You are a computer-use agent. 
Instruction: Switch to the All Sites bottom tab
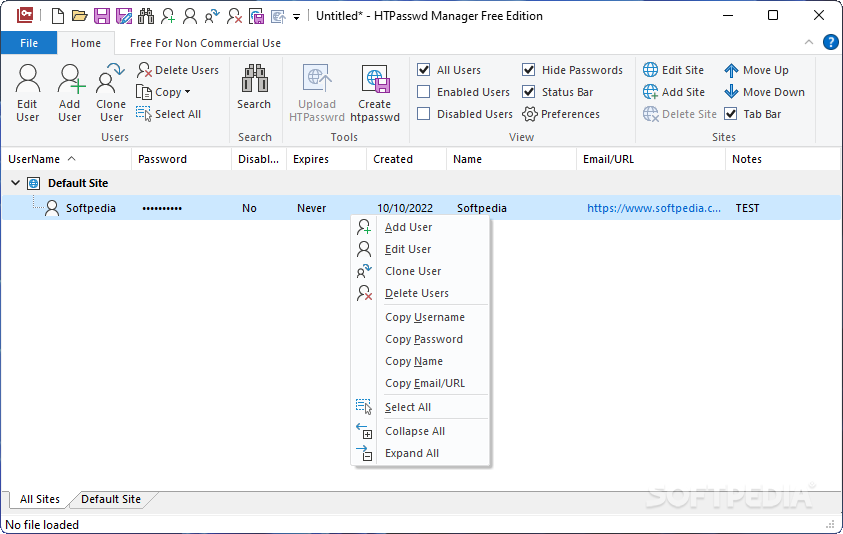pos(40,499)
